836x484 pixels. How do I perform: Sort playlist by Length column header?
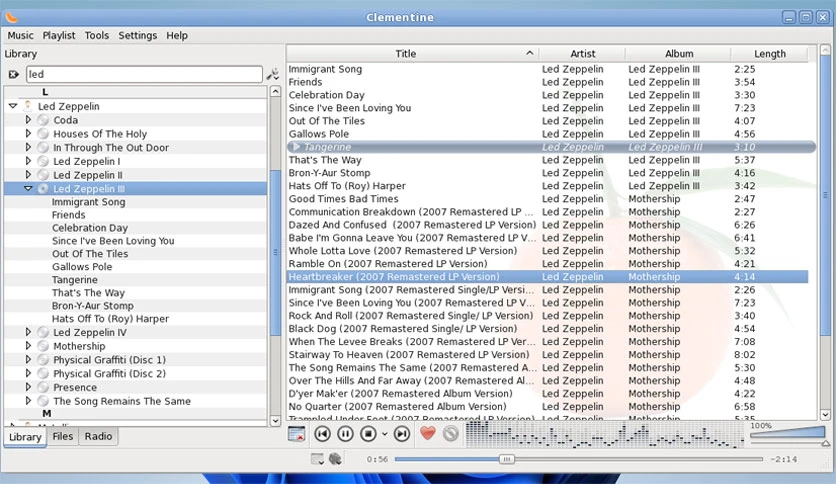coord(770,54)
